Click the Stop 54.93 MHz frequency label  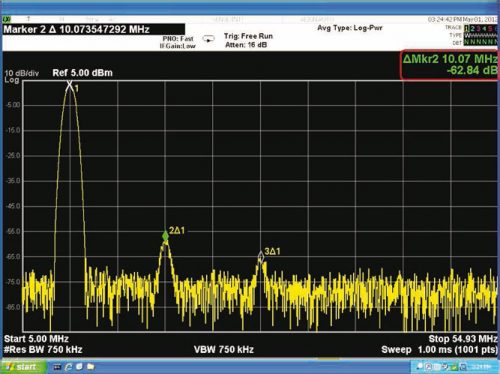point(463,339)
